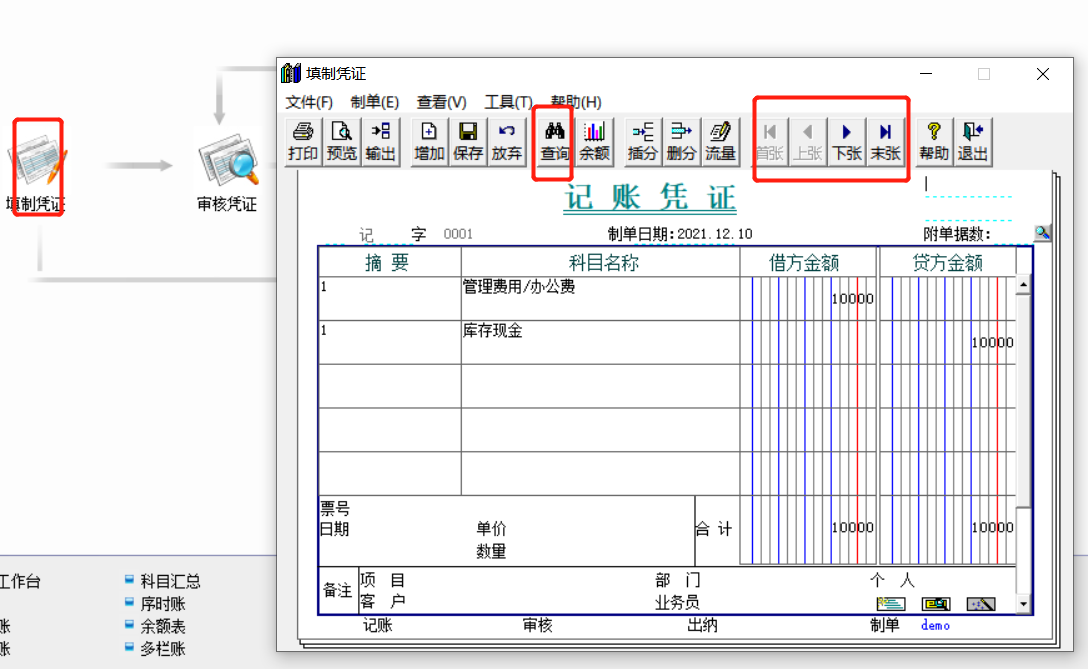Click the middle yellow footer icon

coord(936,604)
